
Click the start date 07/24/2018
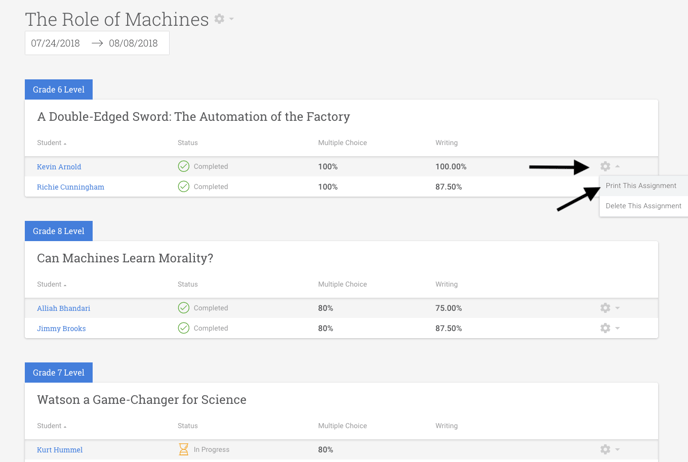[x=56, y=43]
